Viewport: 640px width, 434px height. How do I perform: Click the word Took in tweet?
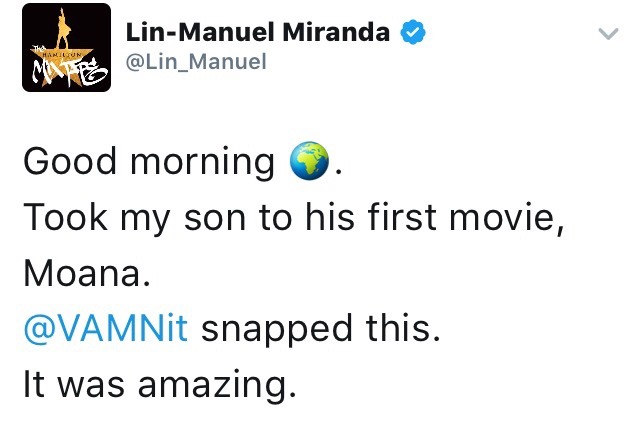65,217
